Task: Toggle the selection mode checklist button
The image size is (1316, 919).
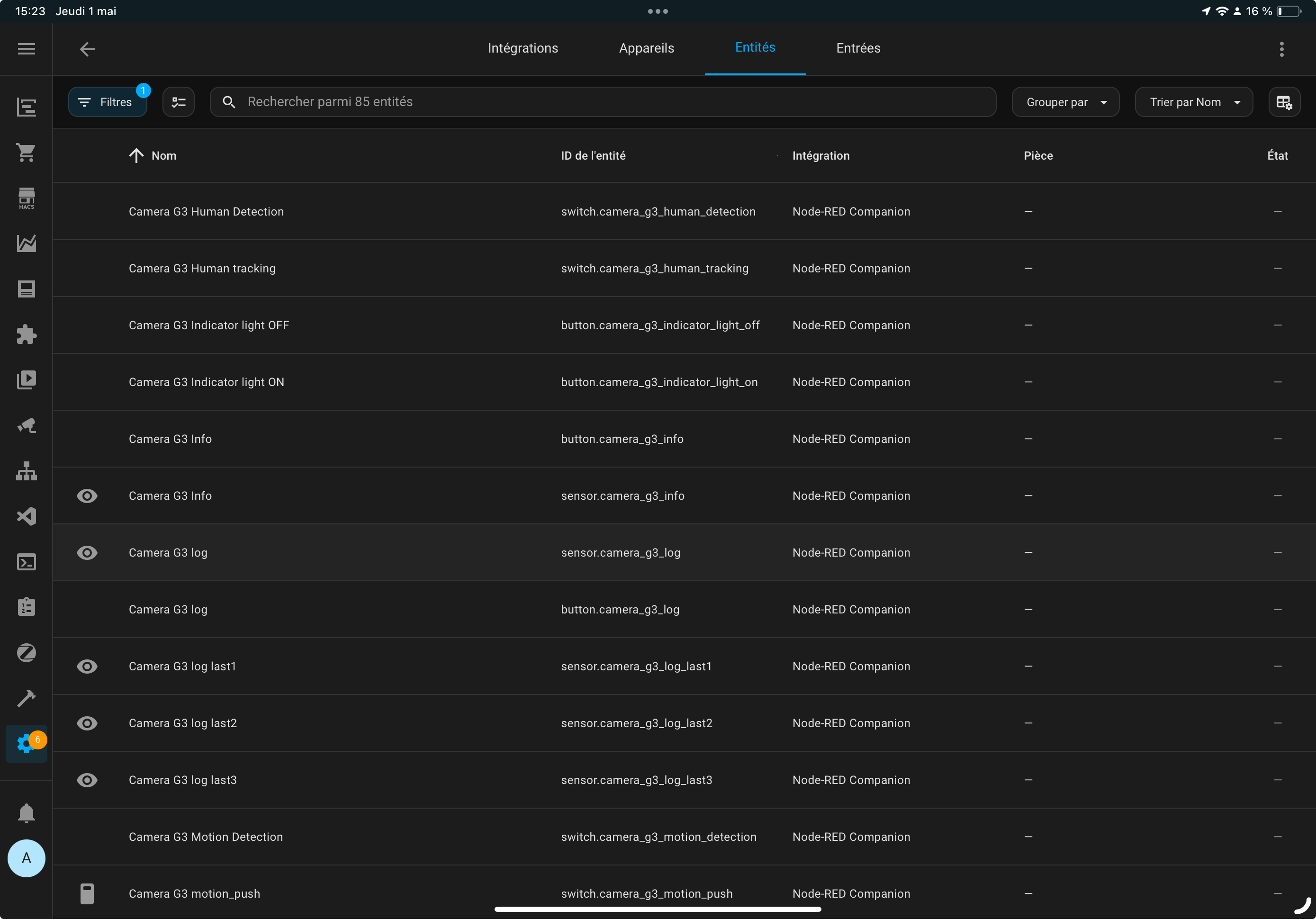Action: click(x=178, y=102)
